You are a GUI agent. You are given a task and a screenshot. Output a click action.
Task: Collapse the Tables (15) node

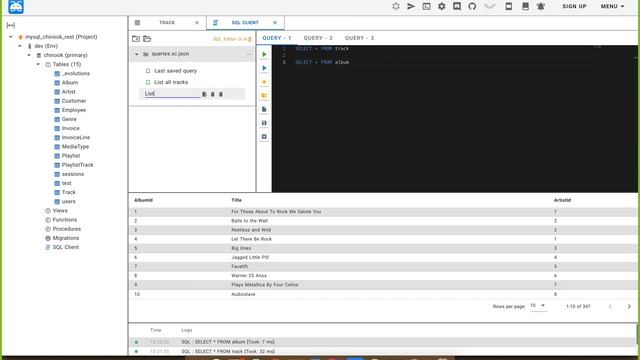click(38, 64)
